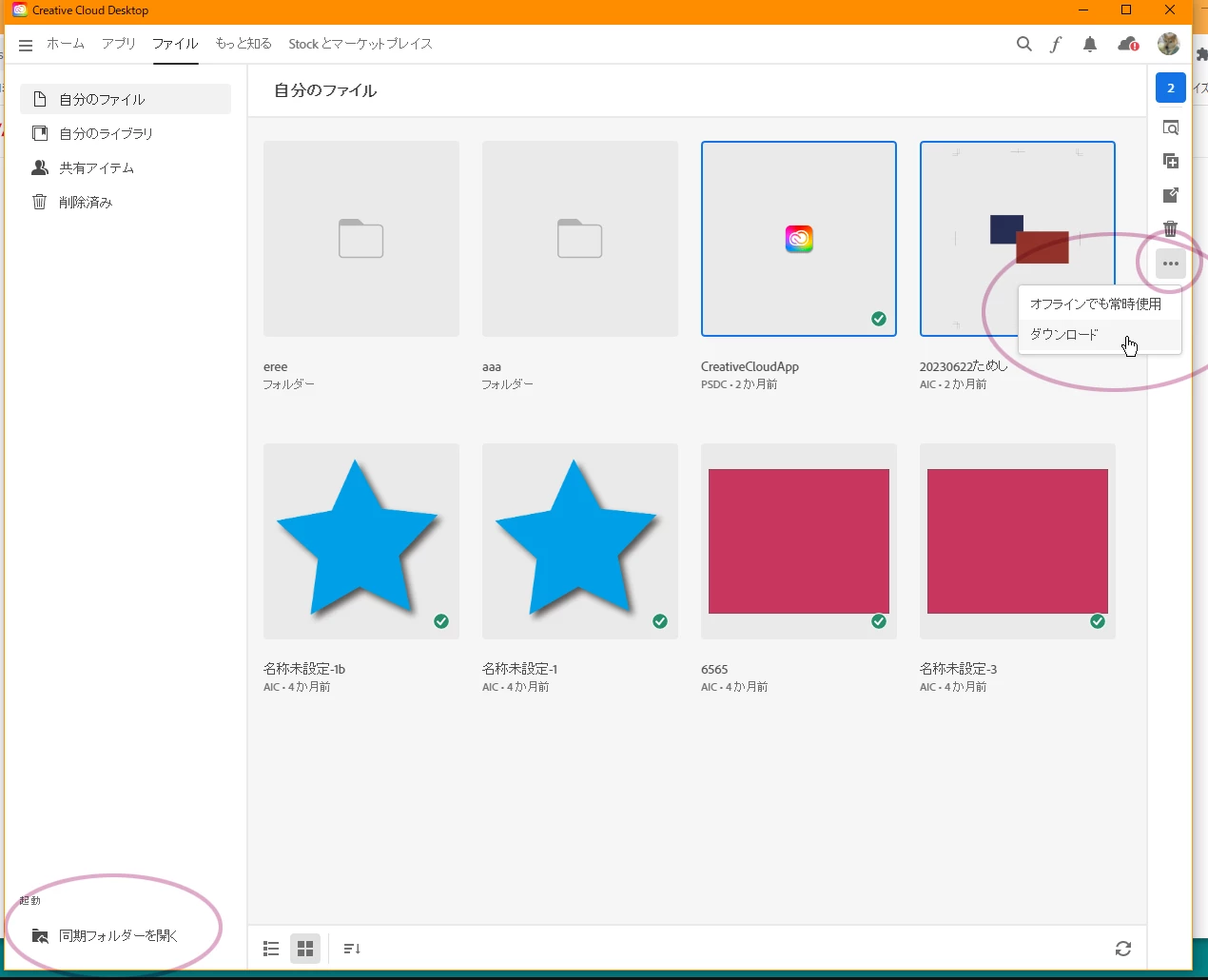The width and height of the screenshot is (1208, 980).
Task: Select the 名称未設定-1 star thumbnail
Action: (x=580, y=541)
